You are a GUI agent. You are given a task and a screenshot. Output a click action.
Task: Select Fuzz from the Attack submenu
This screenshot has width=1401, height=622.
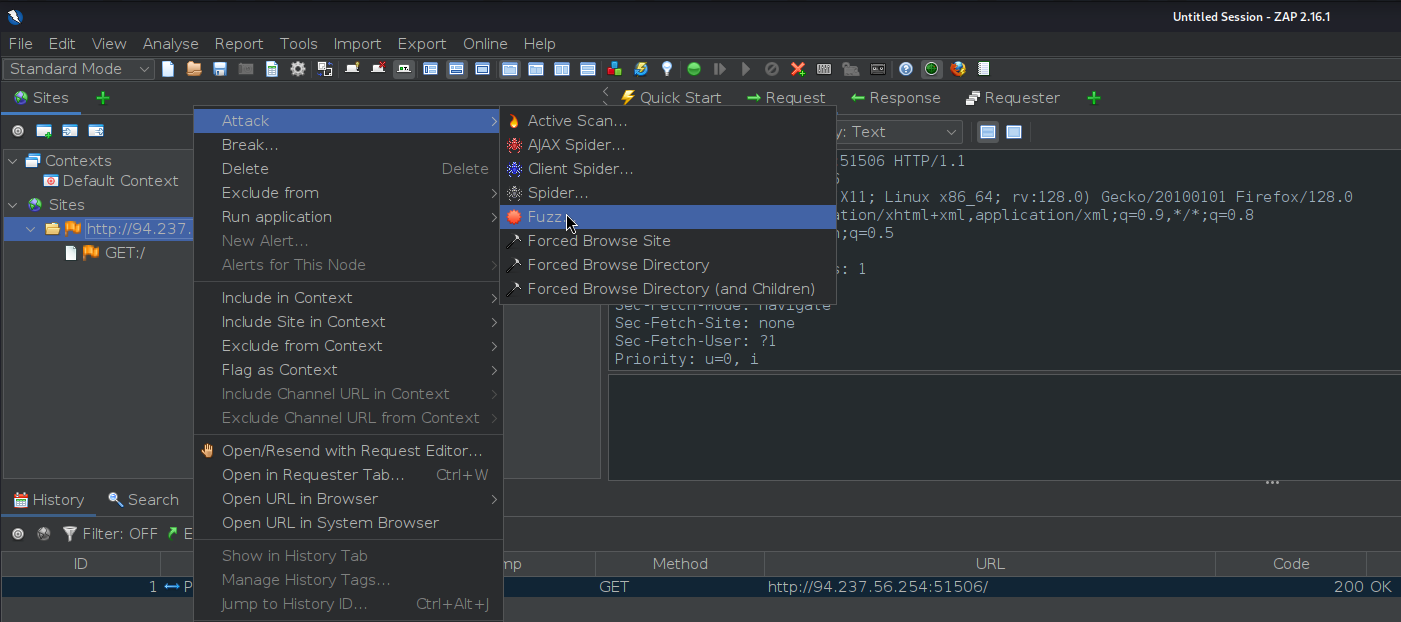coord(545,217)
